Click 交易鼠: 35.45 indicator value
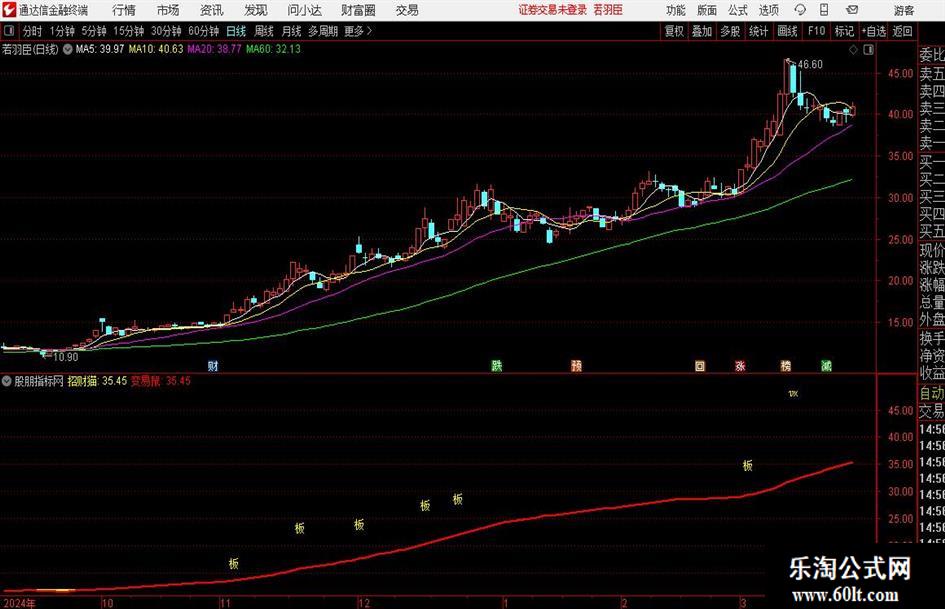 161,381
